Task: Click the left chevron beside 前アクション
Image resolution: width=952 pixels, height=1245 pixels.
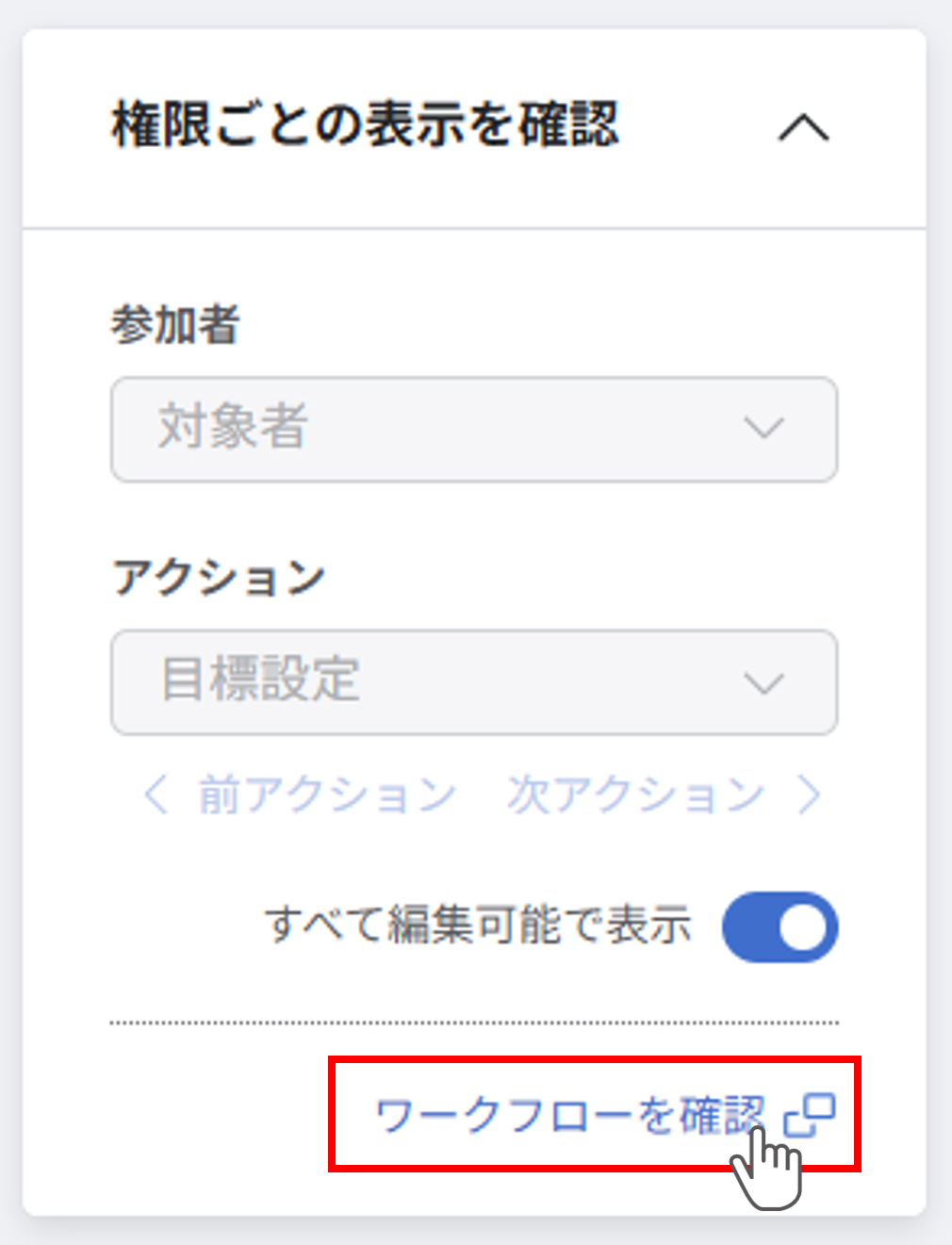Action: pos(156,795)
